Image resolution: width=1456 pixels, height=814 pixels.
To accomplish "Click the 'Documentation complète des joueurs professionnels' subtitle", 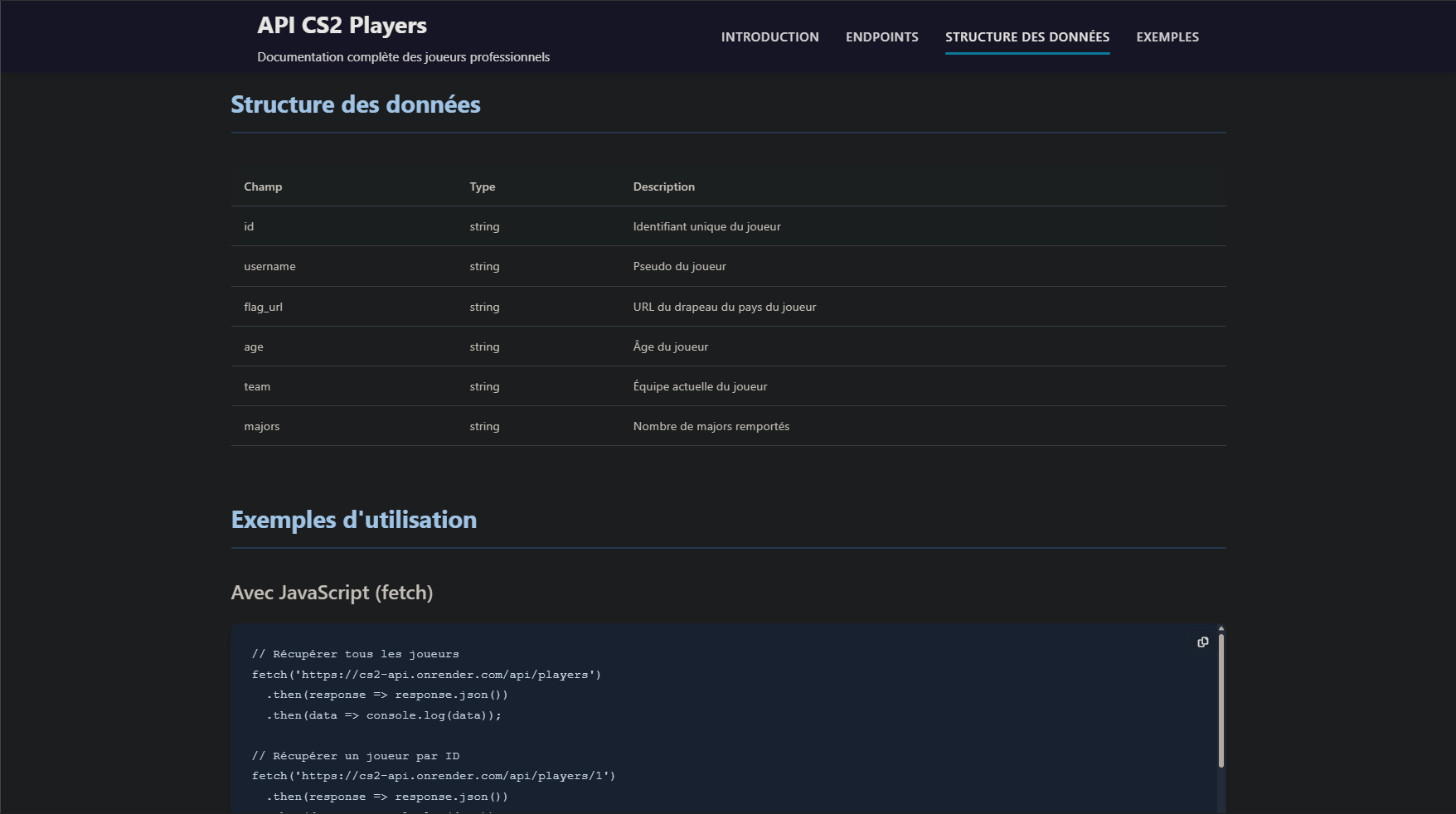I will 403,57.
